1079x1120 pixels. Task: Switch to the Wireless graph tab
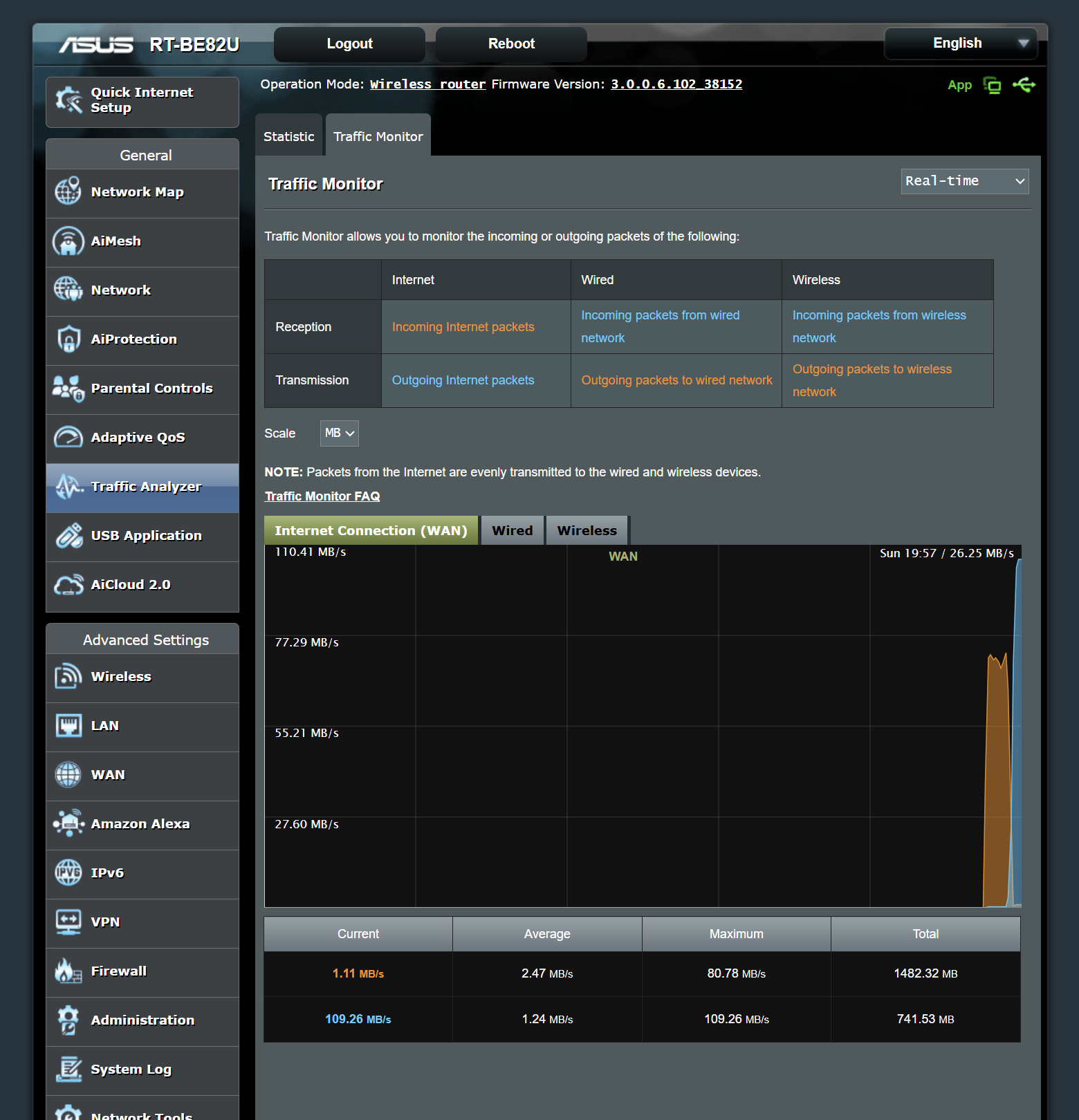587,530
